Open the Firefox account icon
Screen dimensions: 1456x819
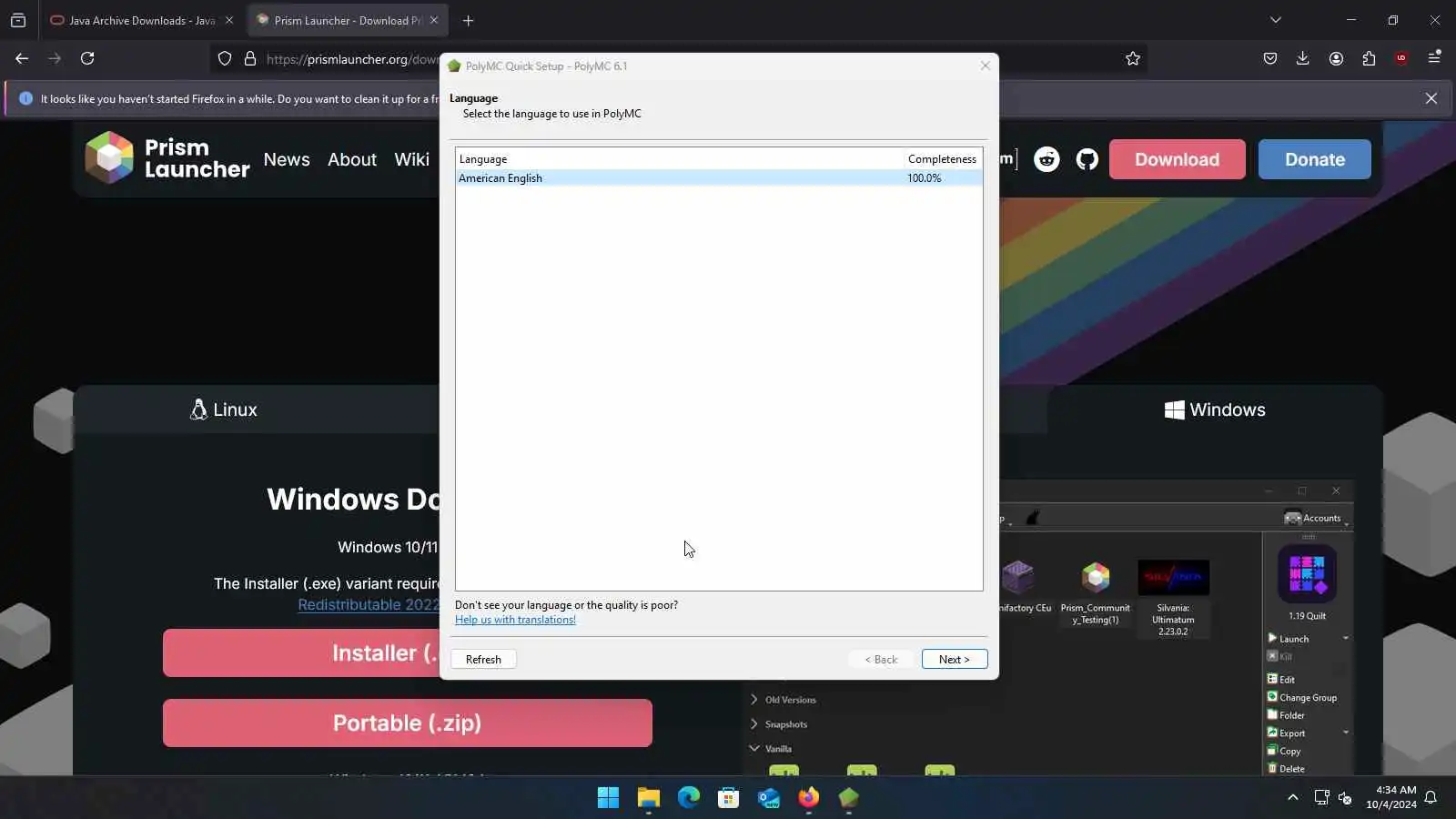click(1336, 58)
